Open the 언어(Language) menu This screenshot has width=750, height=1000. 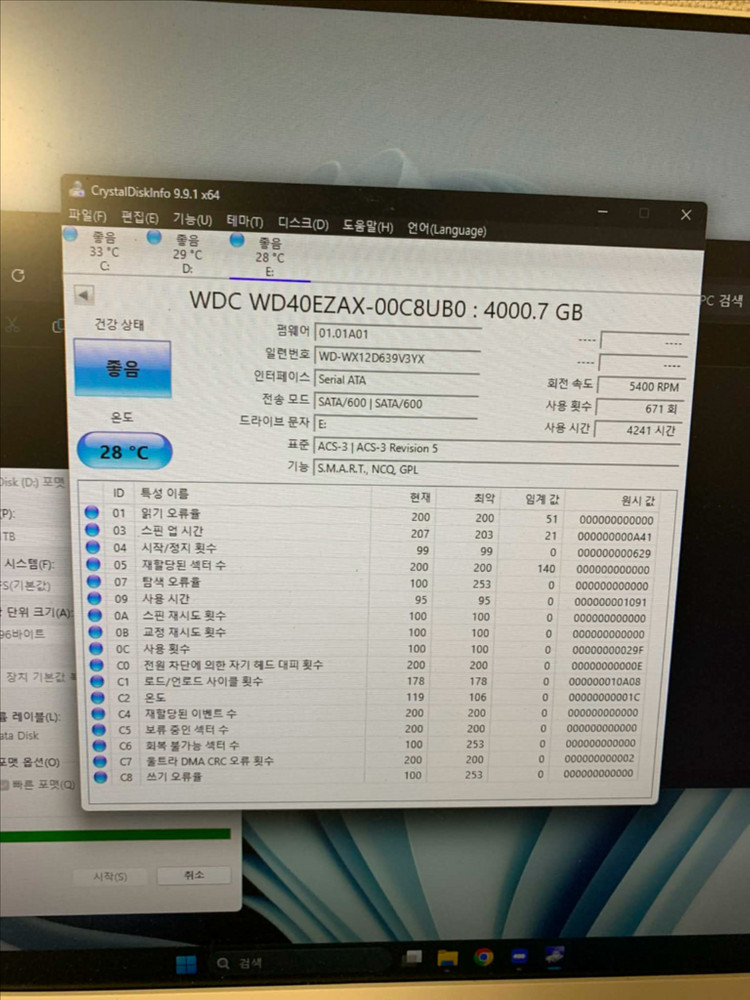coord(446,229)
